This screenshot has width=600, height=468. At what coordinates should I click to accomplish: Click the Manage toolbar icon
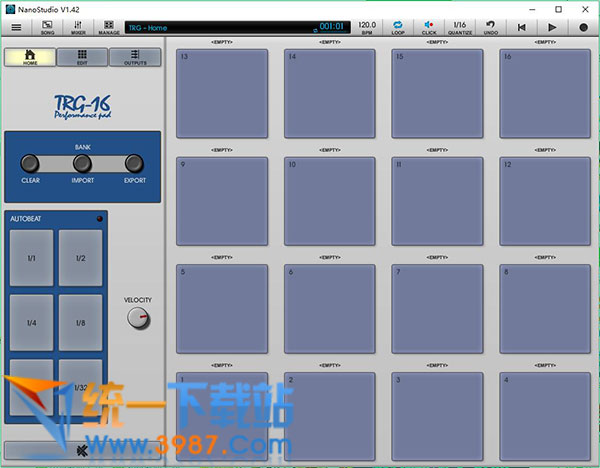pyautogui.click(x=108, y=27)
